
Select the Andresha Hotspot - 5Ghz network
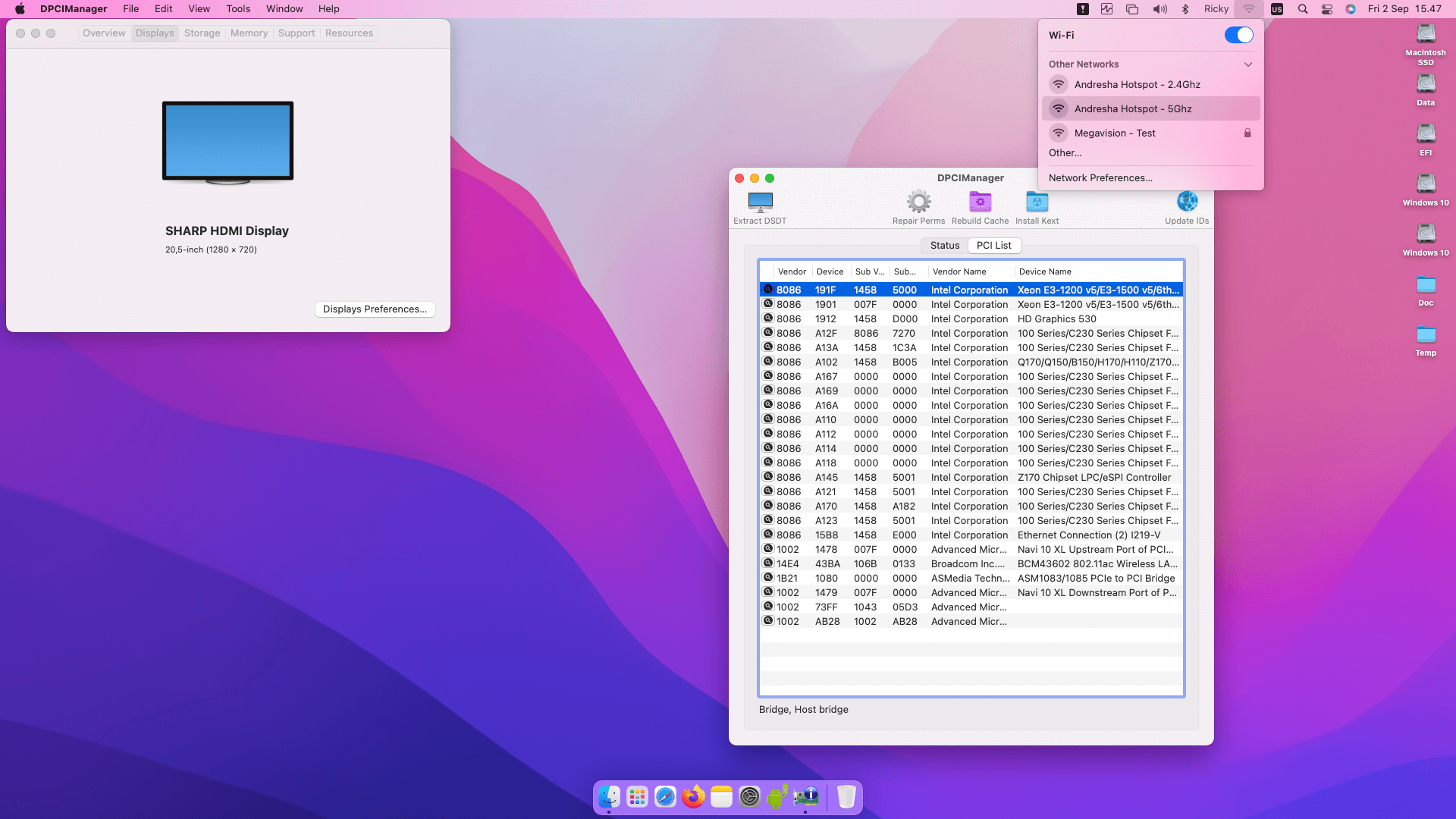[x=1133, y=108]
